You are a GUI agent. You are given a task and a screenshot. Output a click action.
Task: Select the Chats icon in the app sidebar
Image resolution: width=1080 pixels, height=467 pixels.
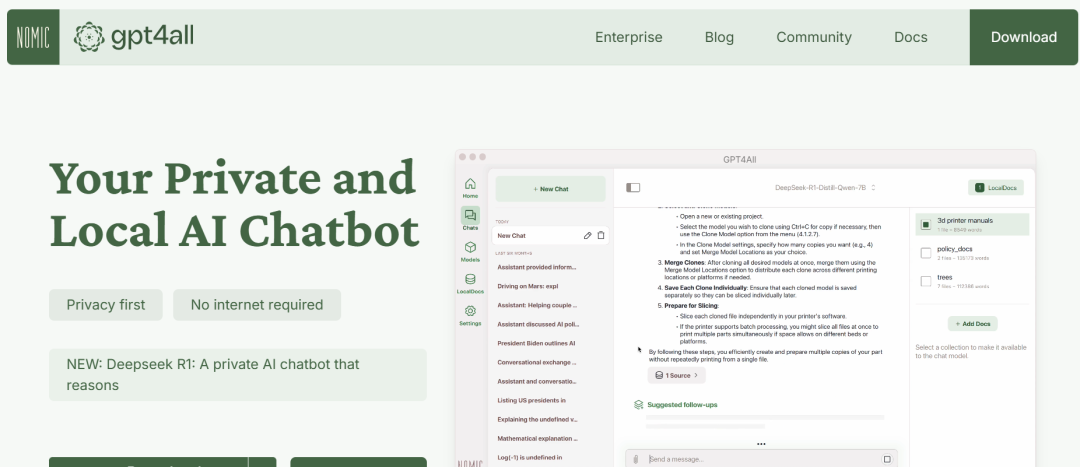pyautogui.click(x=470, y=216)
